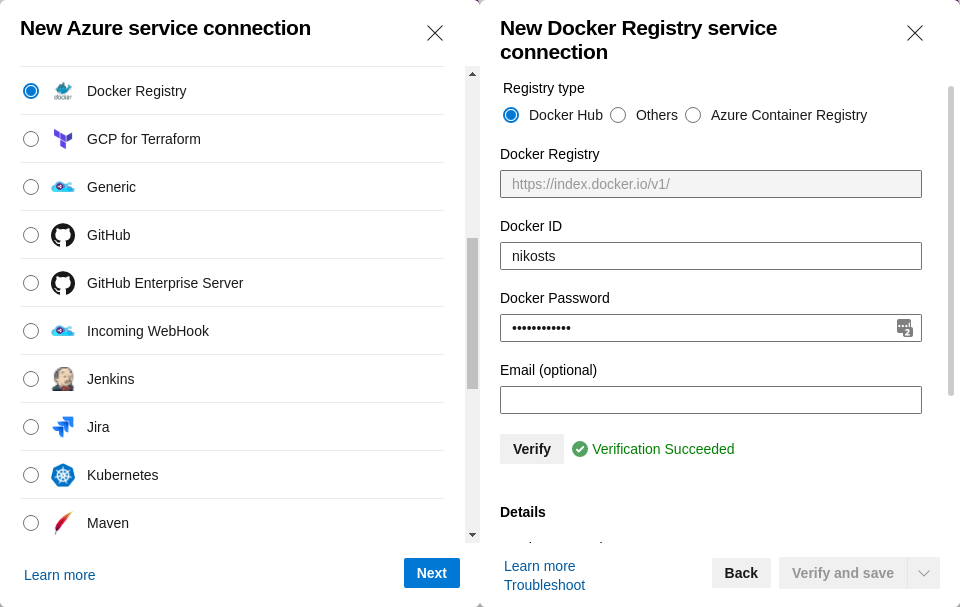Click the 'Docker Password' field label
This screenshot has height=607, width=960.
555,298
